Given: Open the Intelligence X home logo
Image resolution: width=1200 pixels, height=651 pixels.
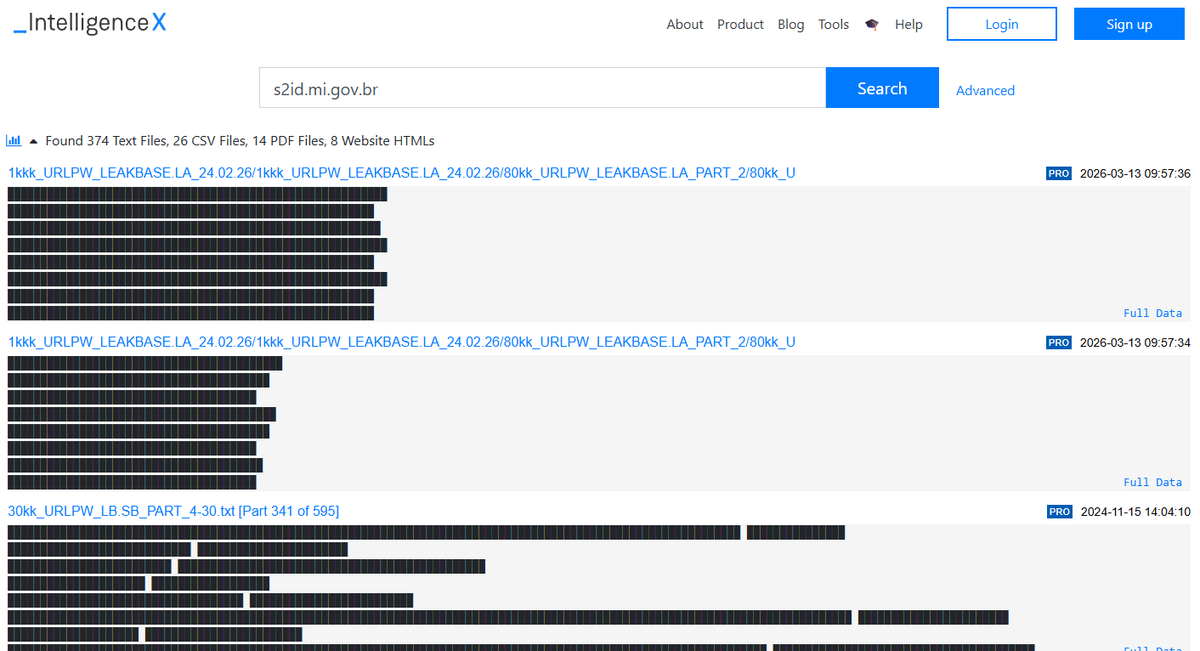Looking at the screenshot, I should (90, 23).
